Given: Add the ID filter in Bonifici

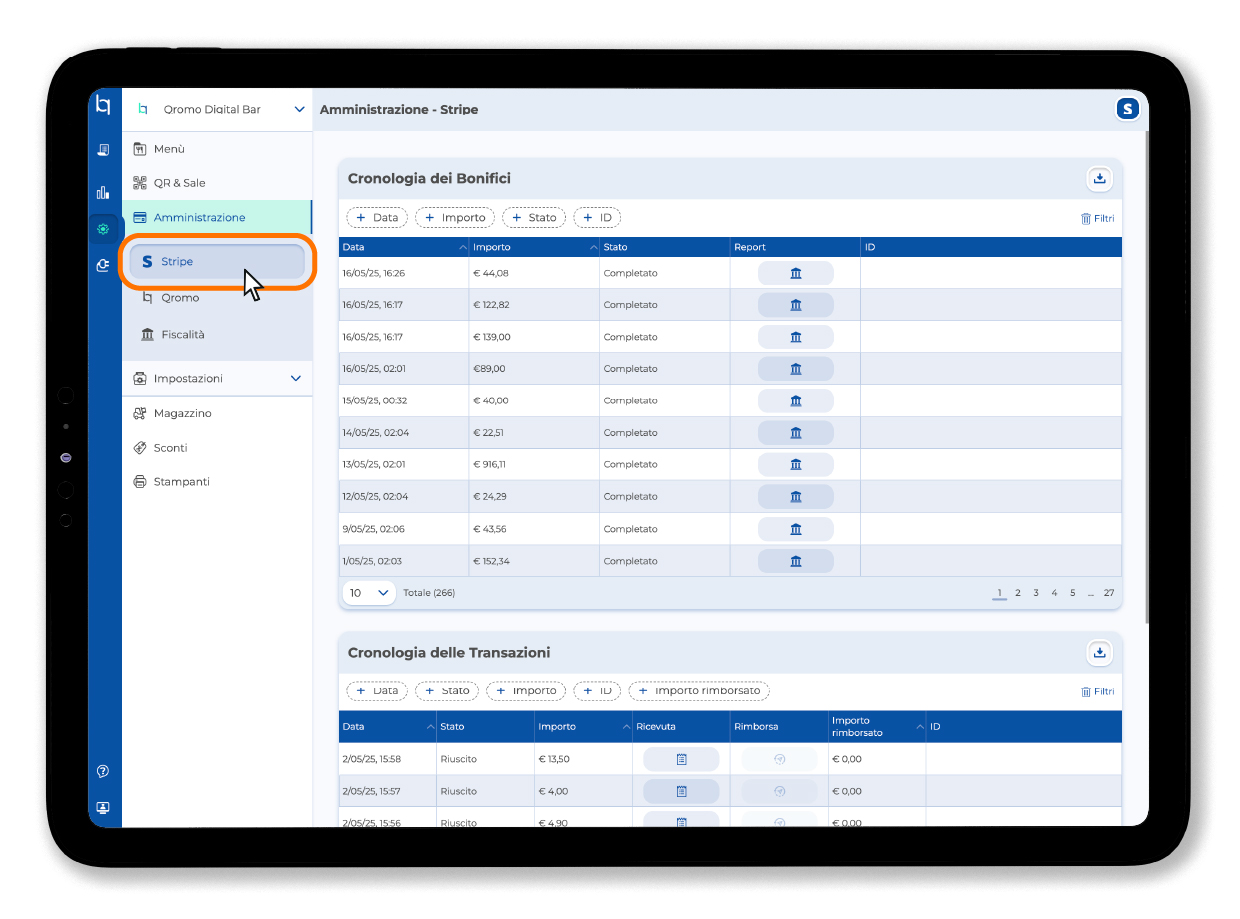Looking at the screenshot, I should (597, 217).
